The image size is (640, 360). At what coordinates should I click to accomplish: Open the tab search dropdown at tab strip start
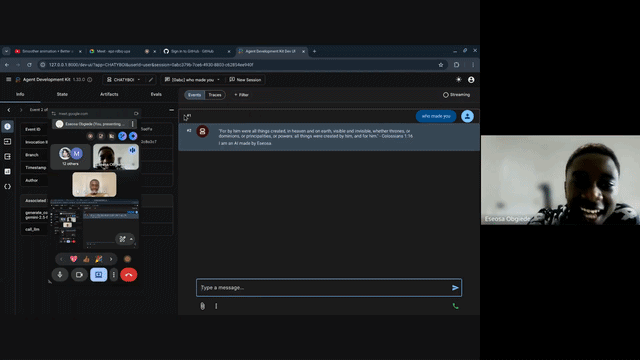click(6, 51)
